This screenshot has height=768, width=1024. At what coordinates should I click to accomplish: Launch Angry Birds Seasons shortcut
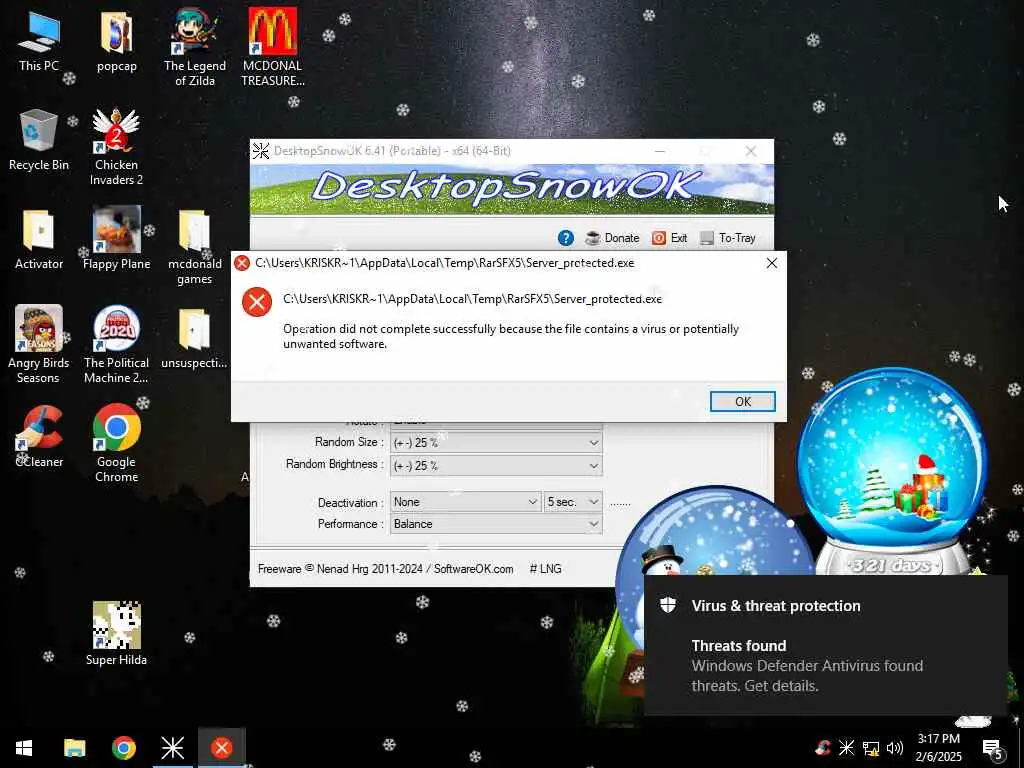(x=39, y=344)
